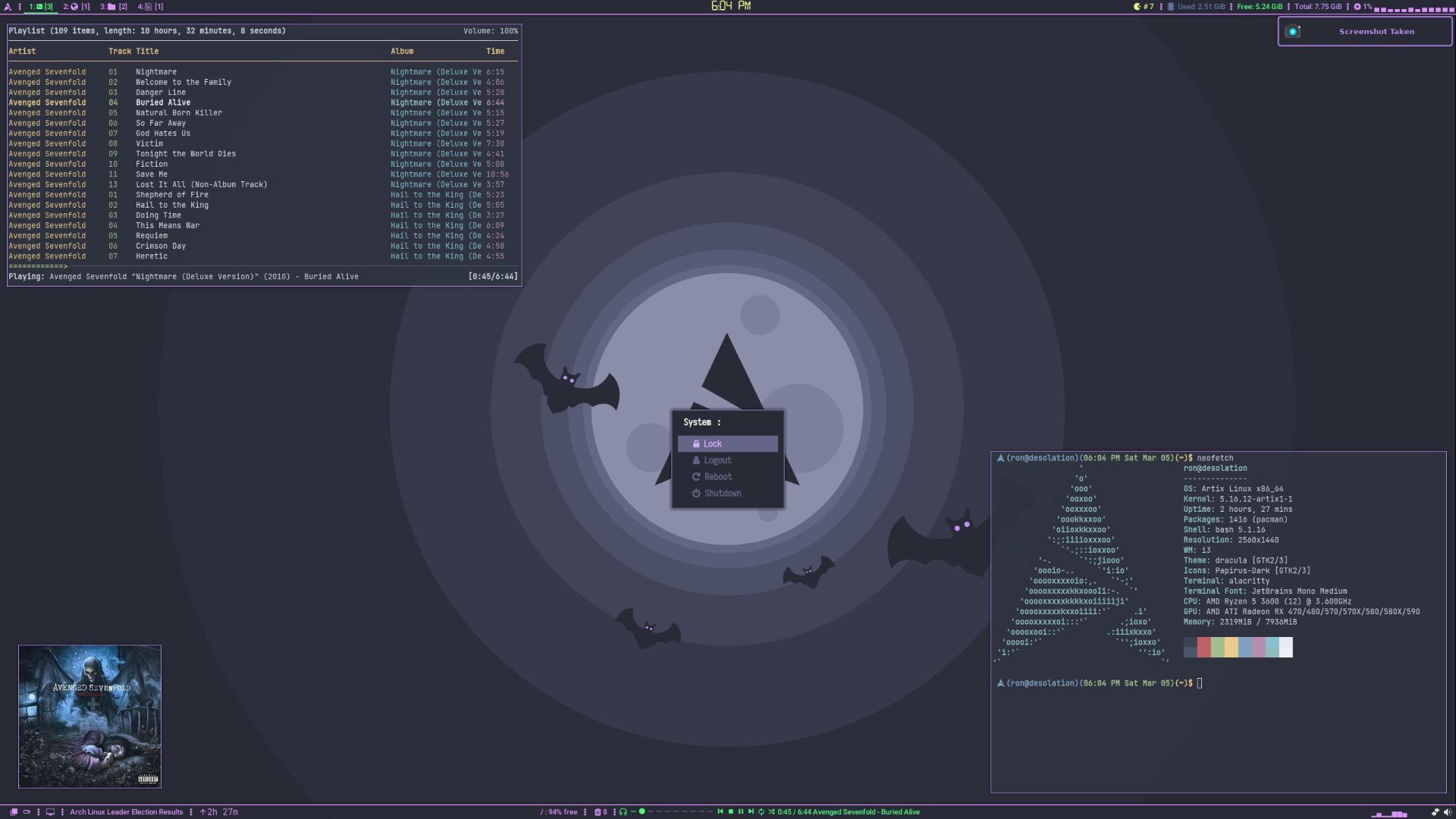Stop music playback
The width and height of the screenshot is (1456, 819).
point(731,812)
